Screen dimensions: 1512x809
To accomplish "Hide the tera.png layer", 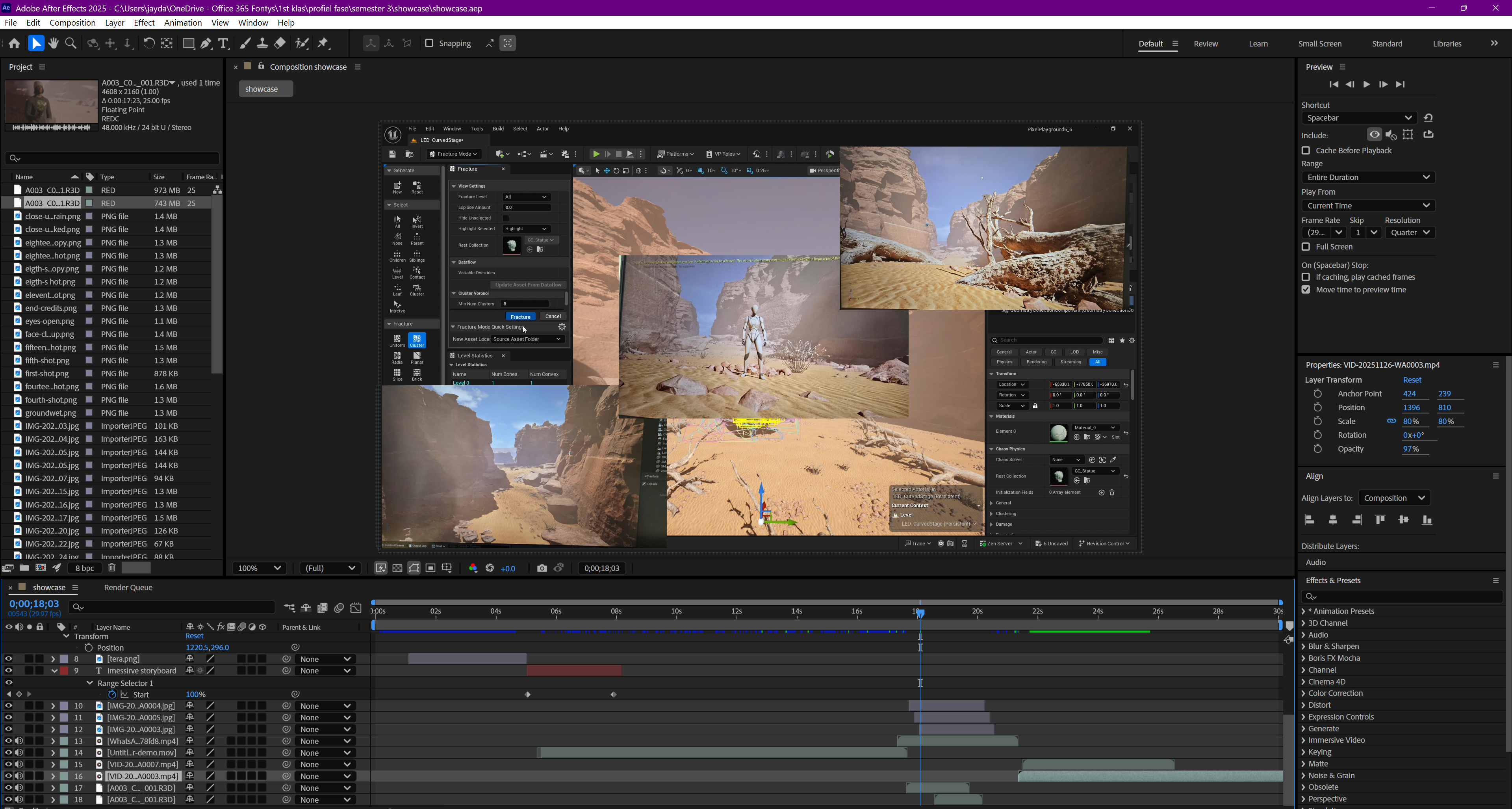I will coord(8,659).
